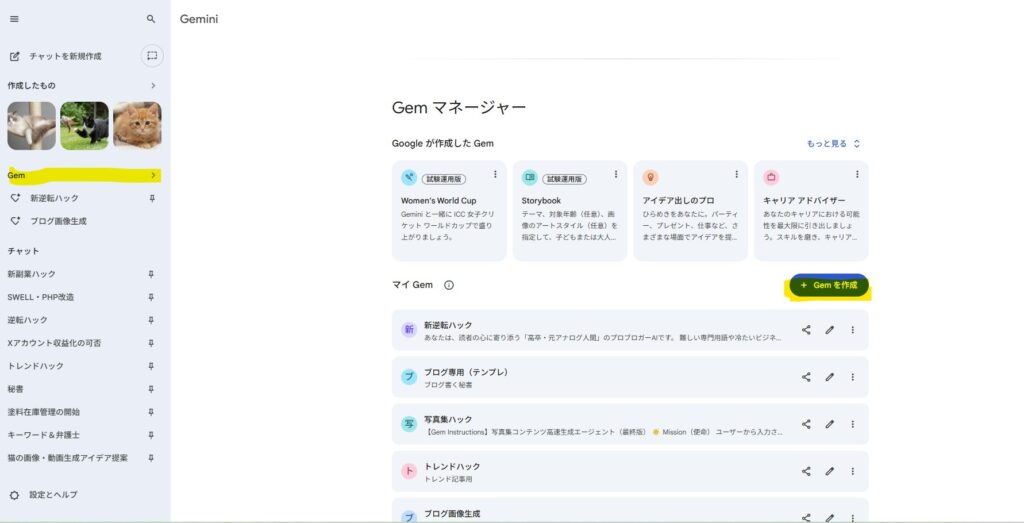Expand the 作成したもの section arrow
Viewport: 1024px width, 523px height.
[x=153, y=86]
